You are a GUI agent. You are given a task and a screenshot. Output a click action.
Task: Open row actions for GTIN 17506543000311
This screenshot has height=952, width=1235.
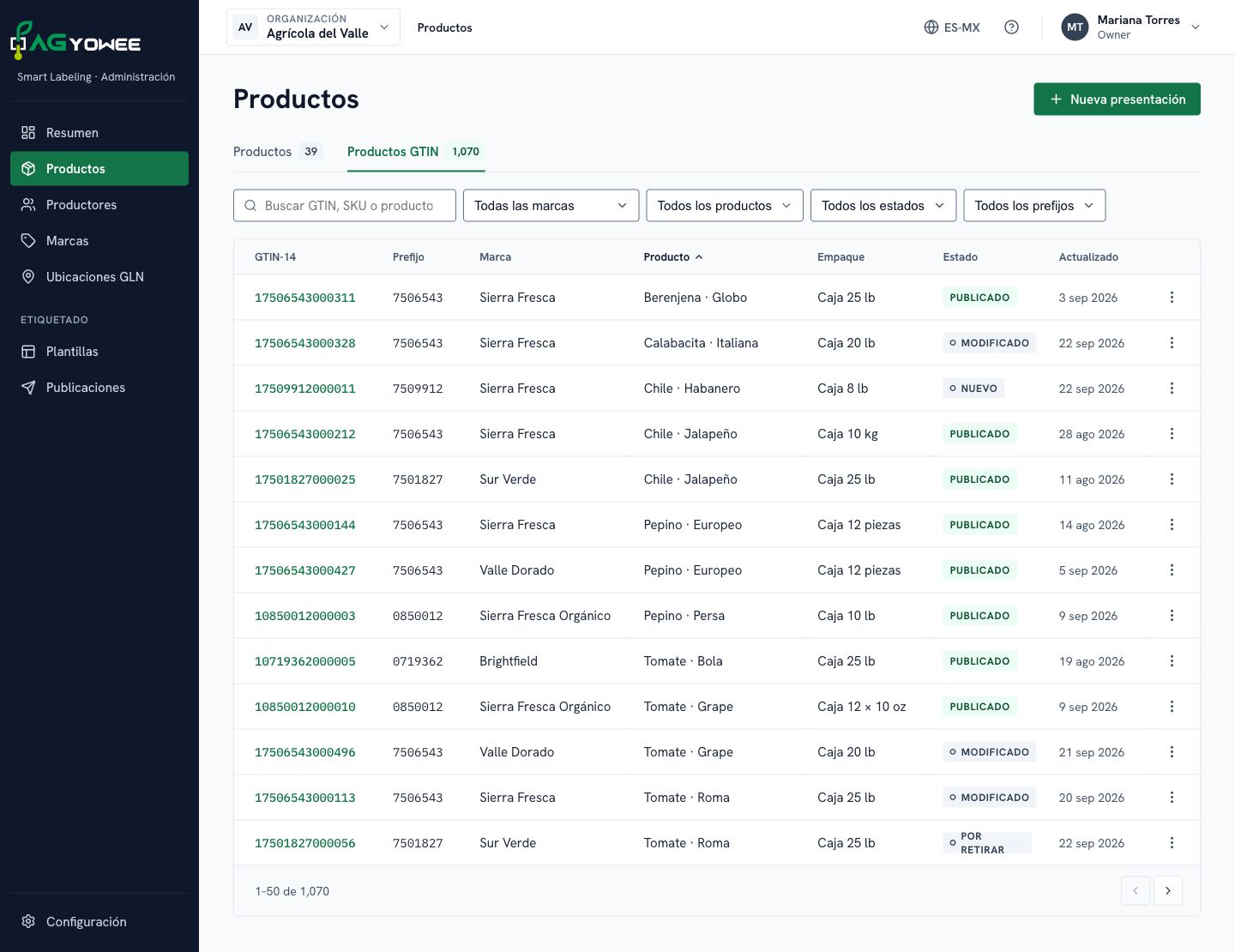tap(1172, 298)
